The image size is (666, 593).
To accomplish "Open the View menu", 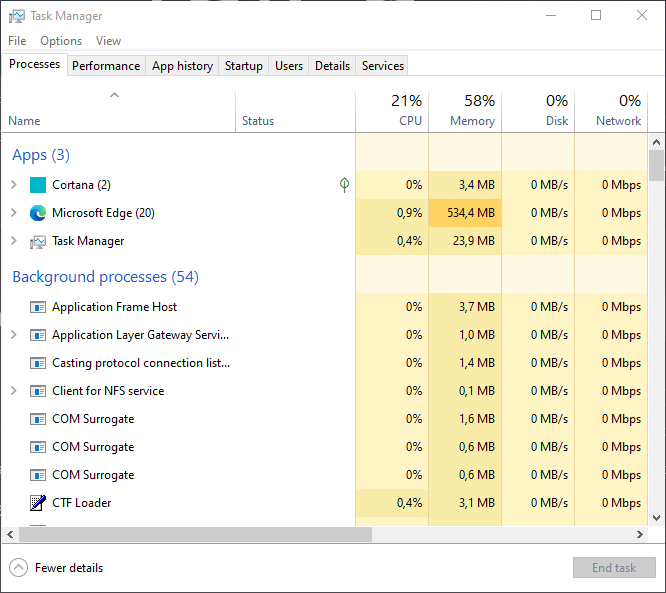I will tap(108, 41).
